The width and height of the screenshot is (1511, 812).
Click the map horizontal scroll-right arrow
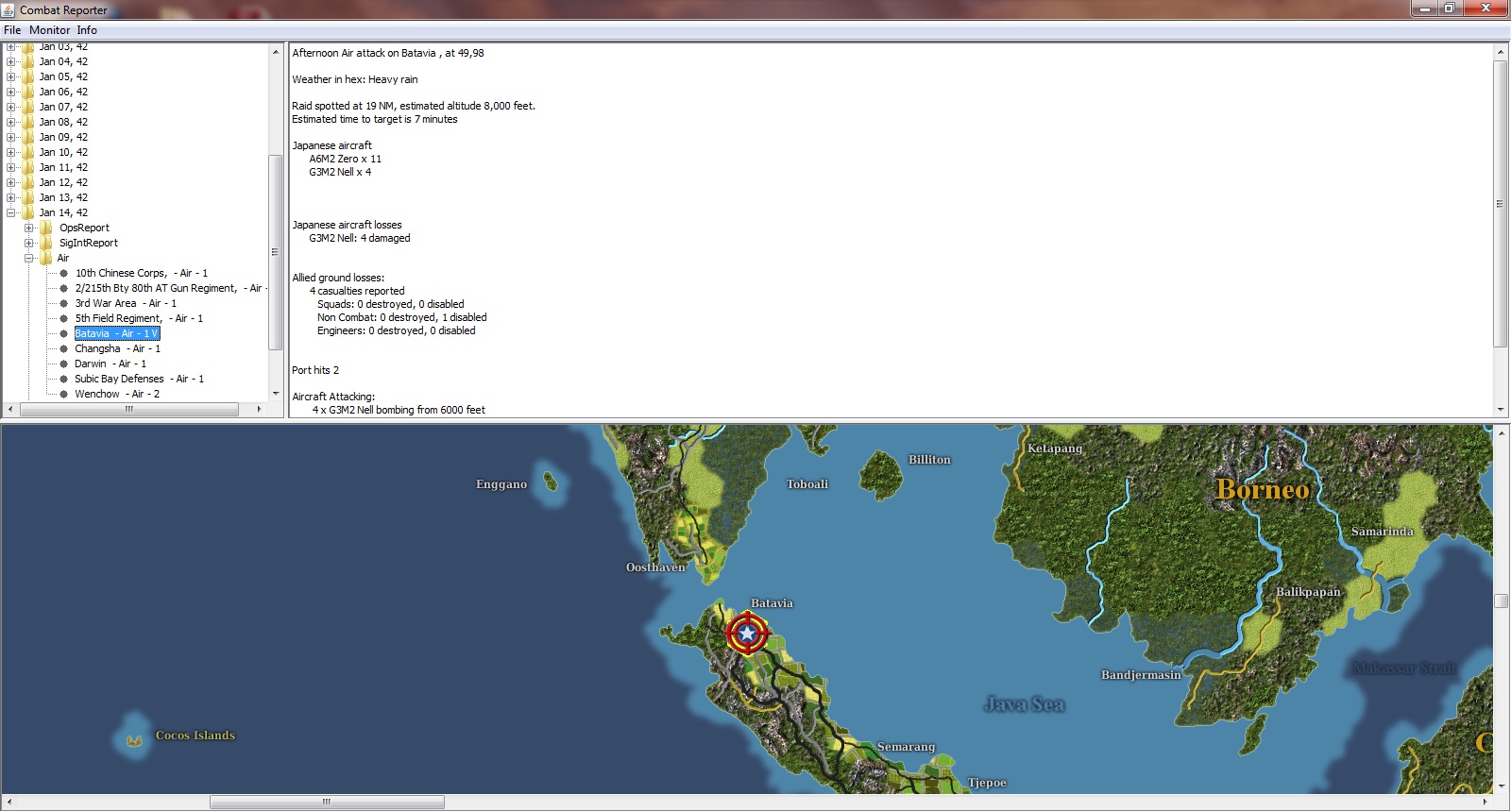pyautogui.click(x=1486, y=803)
